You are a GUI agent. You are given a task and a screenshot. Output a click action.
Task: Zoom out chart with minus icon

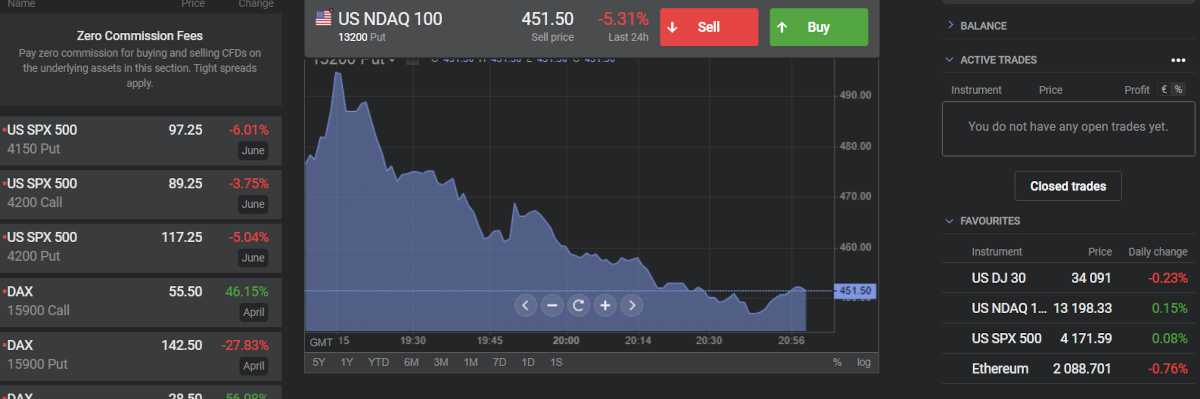552,306
